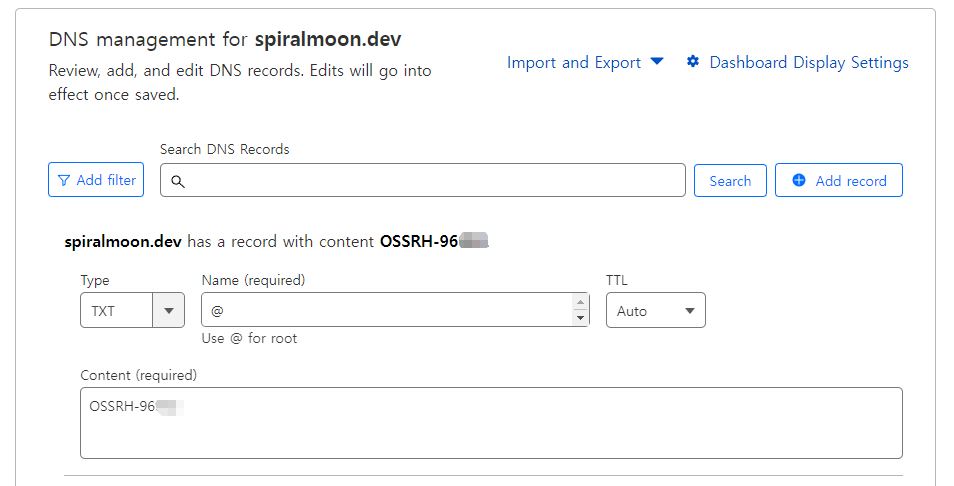Click the 'Use @ for root' hint text
This screenshot has width=954, height=486.
[249, 338]
